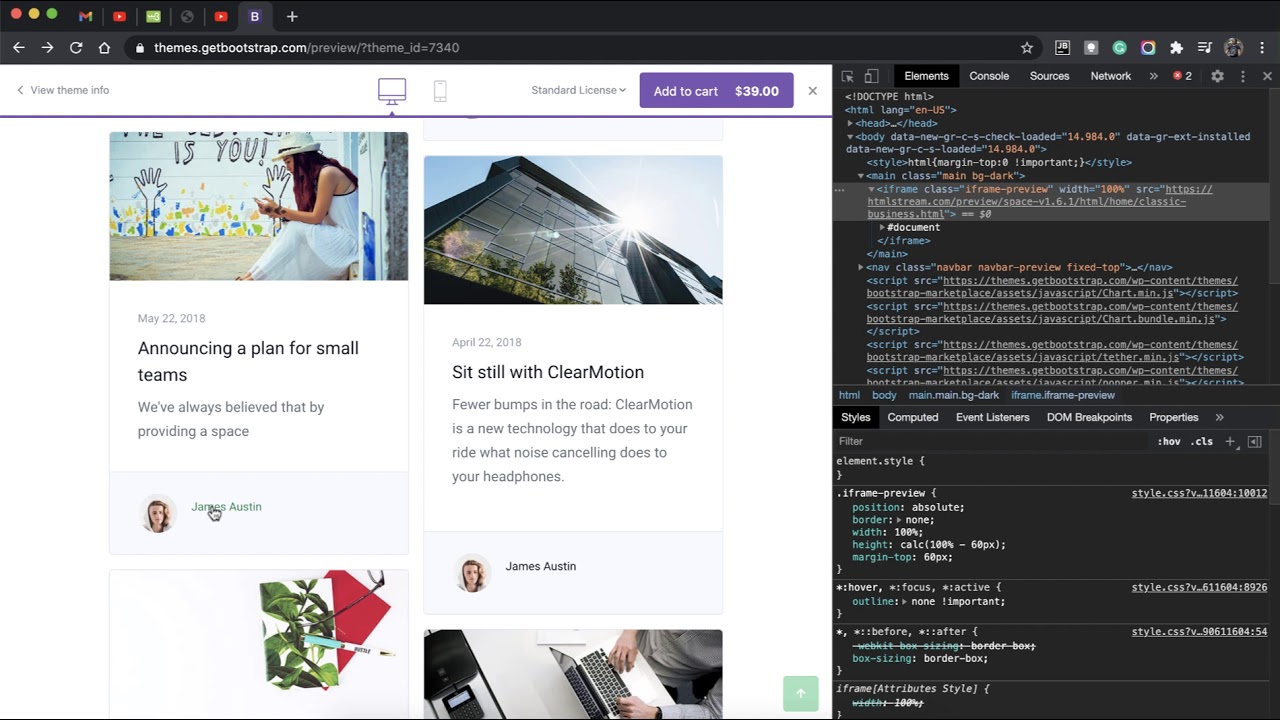This screenshot has height=720, width=1280.
Task: Collapse the main bg-dark node
Action: 860,176
